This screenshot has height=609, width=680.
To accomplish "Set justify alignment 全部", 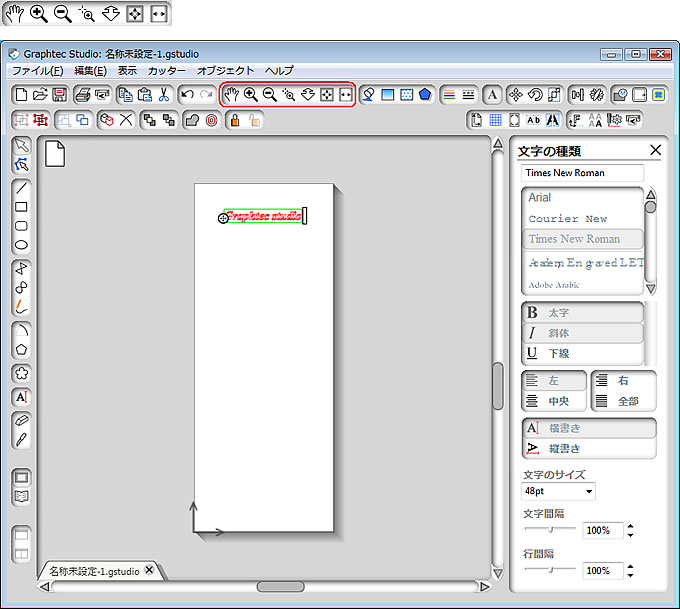I will coord(624,401).
